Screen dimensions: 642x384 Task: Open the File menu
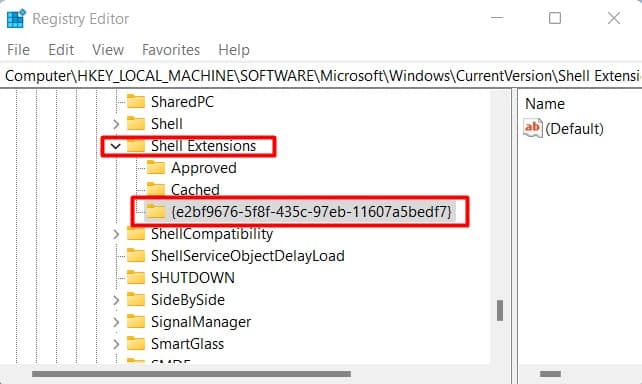click(18, 50)
